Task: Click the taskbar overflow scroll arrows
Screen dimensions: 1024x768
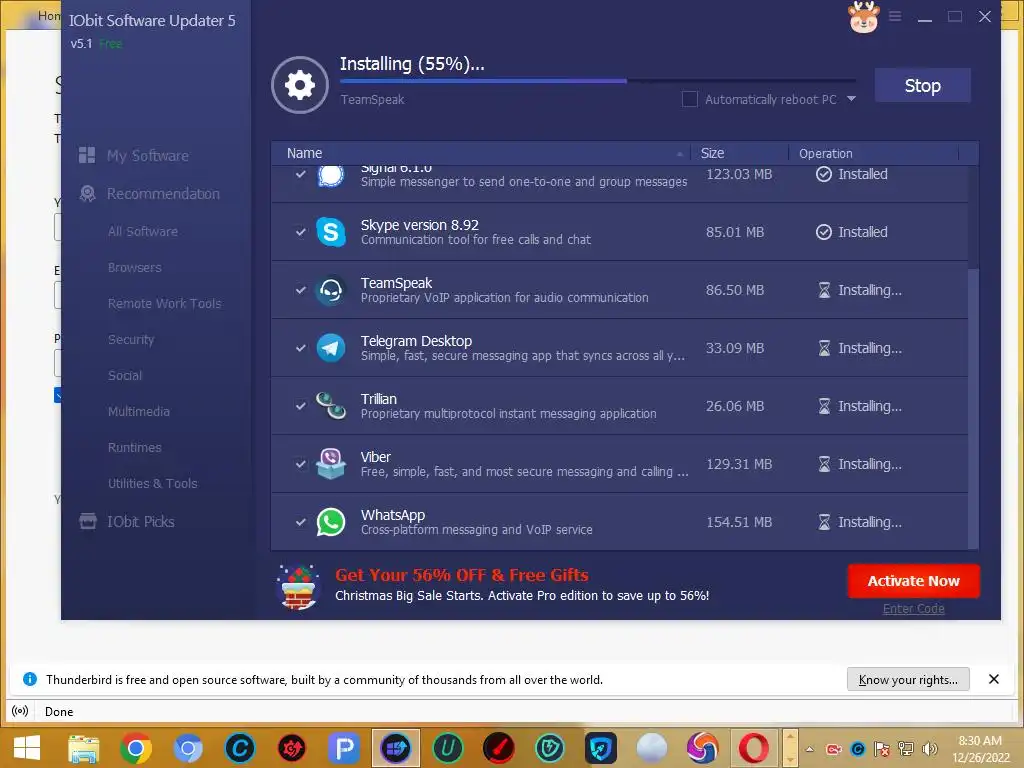Action: (790, 748)
